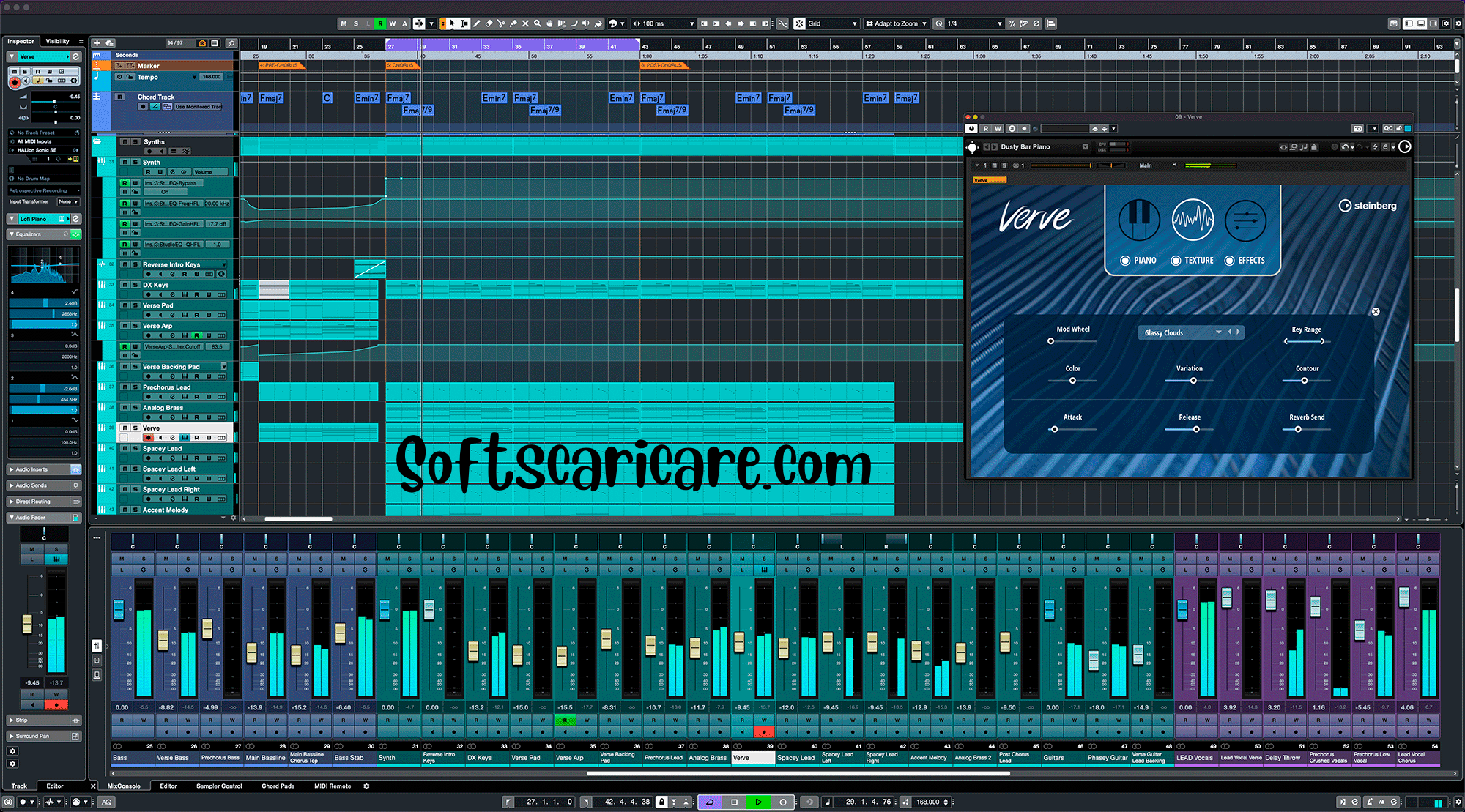Toggle the purple Cycle loop button
Image resolution: width=1465 pixels, height=812 pixels.
click(x=710, y=802)
